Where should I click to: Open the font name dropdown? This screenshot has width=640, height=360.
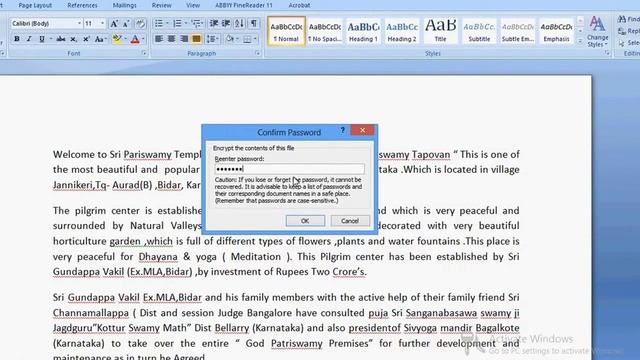click(79, 24)
